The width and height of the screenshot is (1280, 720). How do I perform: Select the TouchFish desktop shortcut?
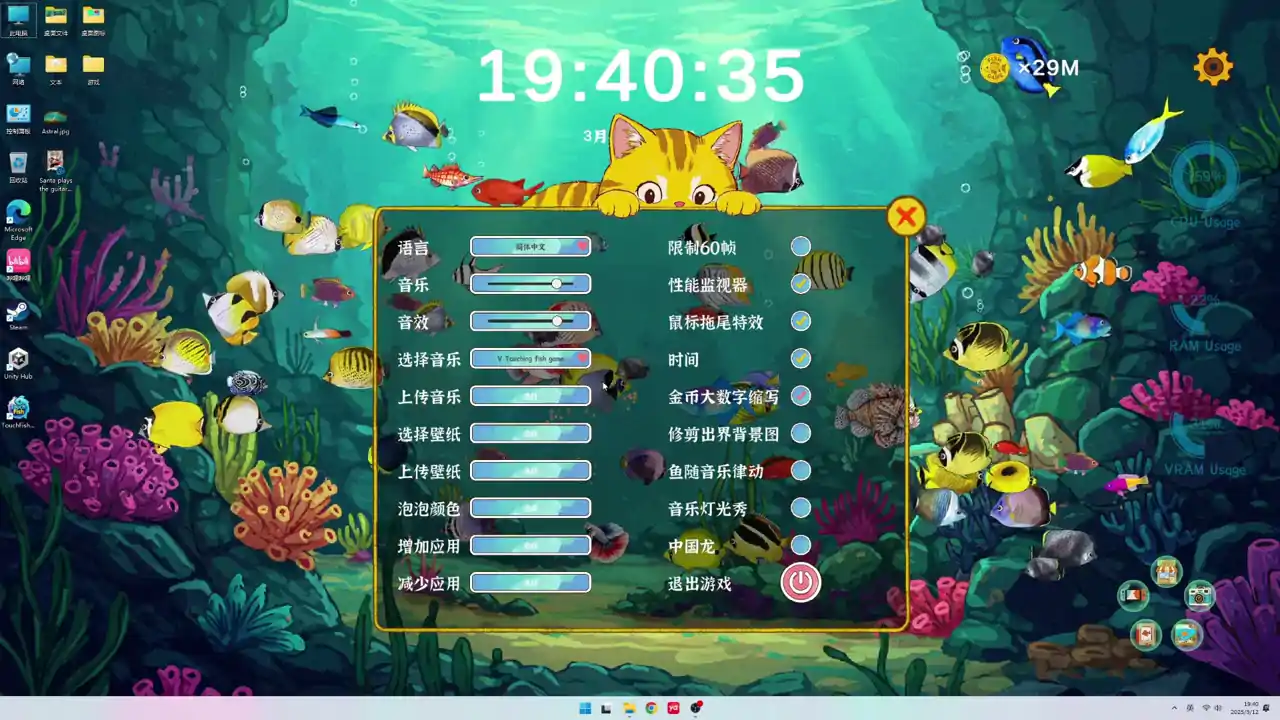[x=18, y=412]
